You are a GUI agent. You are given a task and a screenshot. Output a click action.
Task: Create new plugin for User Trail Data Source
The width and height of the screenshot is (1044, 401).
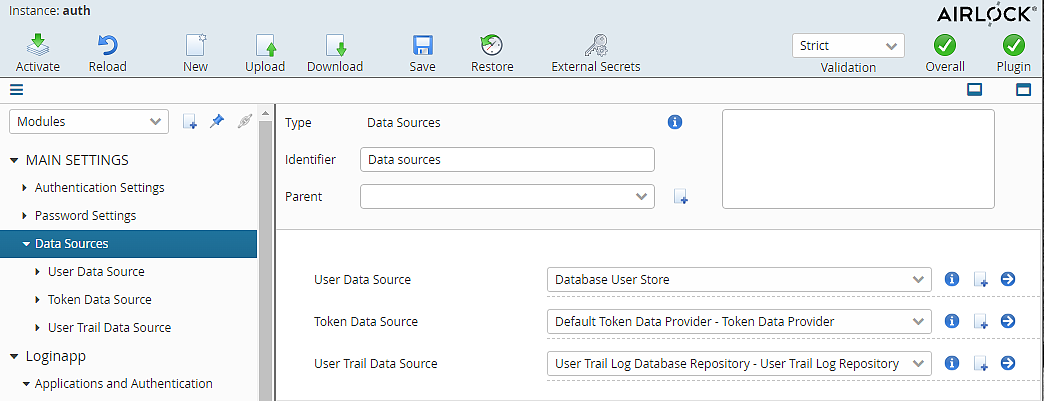(980, 364)
